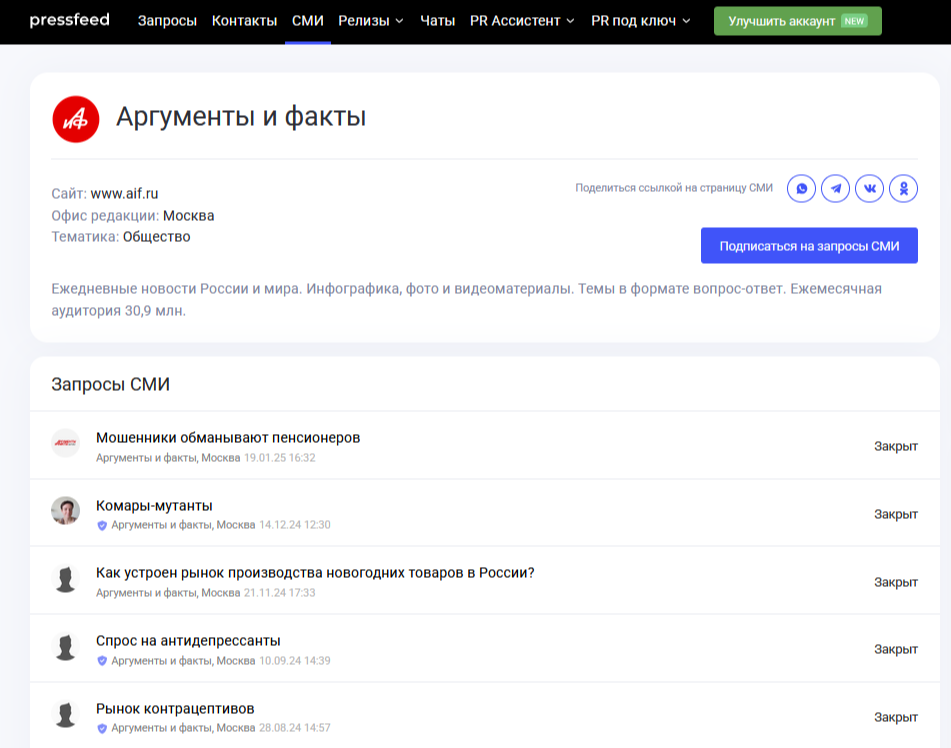Click the outlet description mentioning 30,9 млн
Viewport: 951px width, 748px height.
466,300
